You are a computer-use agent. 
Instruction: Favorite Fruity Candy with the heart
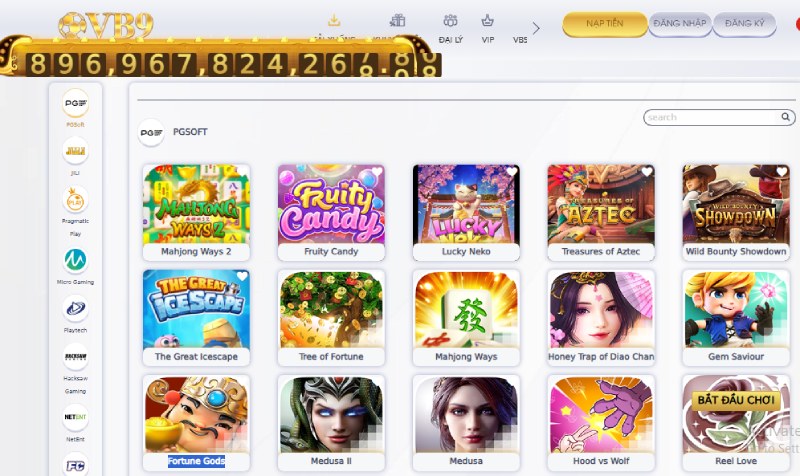377,172
